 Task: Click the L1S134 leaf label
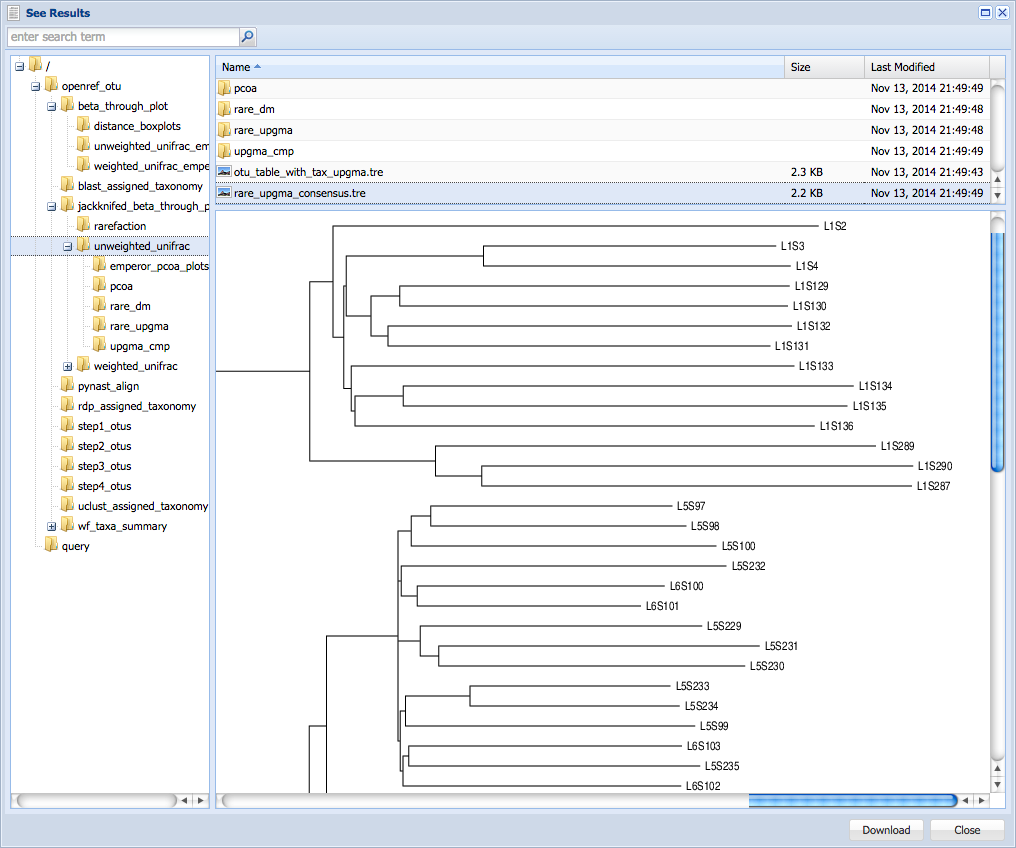click(x=875, y=386)
